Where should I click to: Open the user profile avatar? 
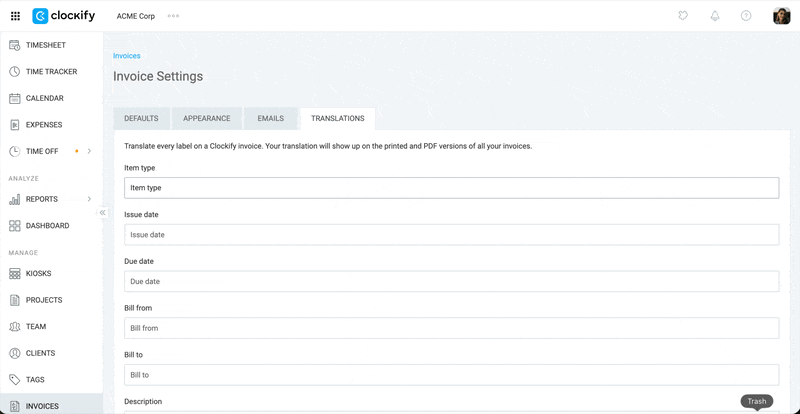click(x=781, y=16)
